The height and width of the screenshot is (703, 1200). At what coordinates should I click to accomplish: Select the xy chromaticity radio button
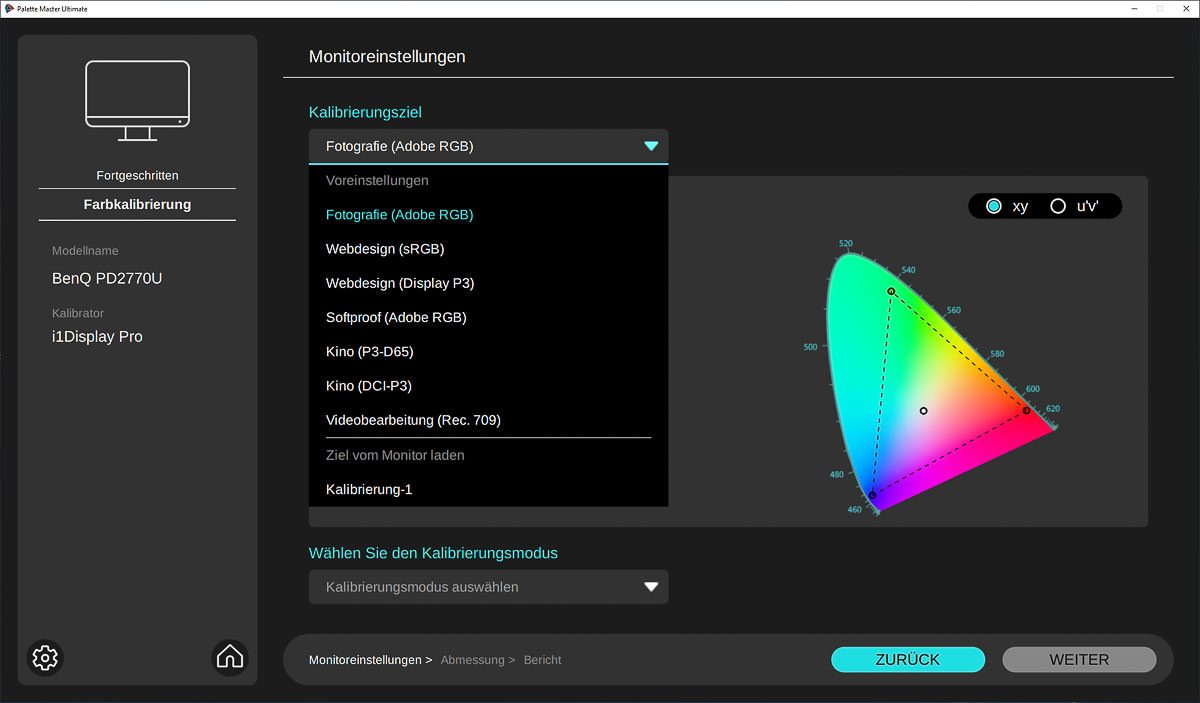click(x=994, y=206)
